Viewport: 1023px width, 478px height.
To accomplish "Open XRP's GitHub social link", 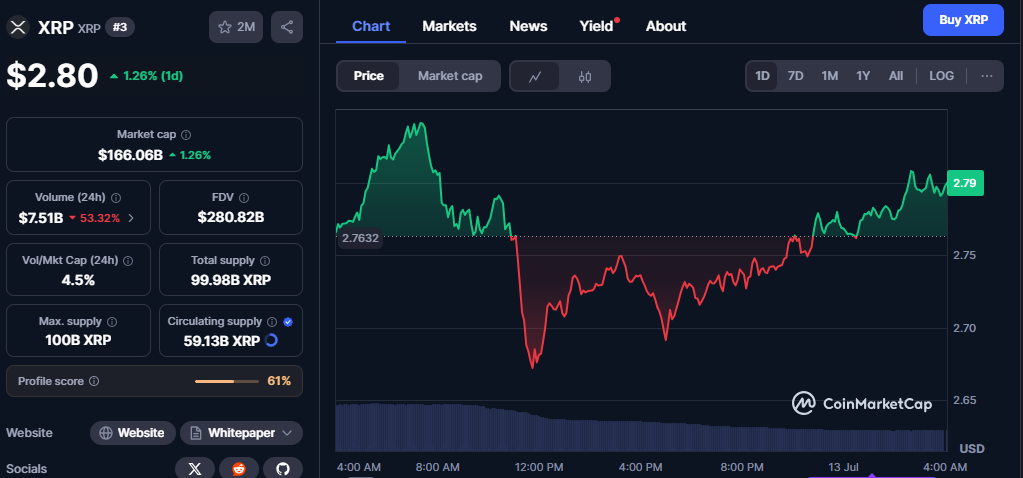I will point(282,468).
